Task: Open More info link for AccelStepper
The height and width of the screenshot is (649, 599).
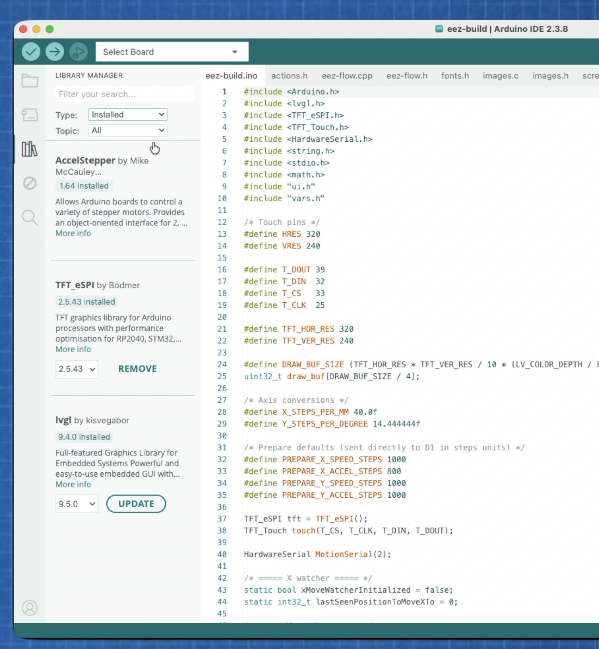Action: [73, 233]
